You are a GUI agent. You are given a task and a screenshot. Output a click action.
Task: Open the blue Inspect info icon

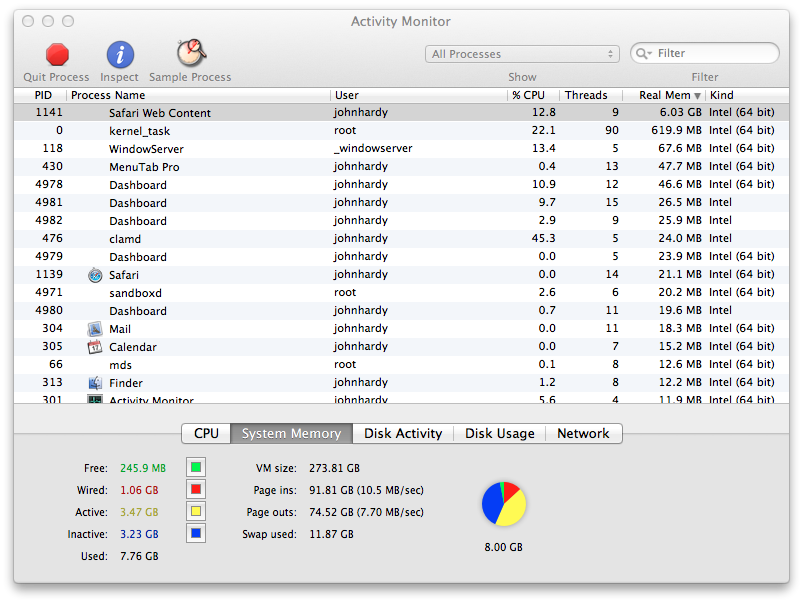(x=120, y=55)
